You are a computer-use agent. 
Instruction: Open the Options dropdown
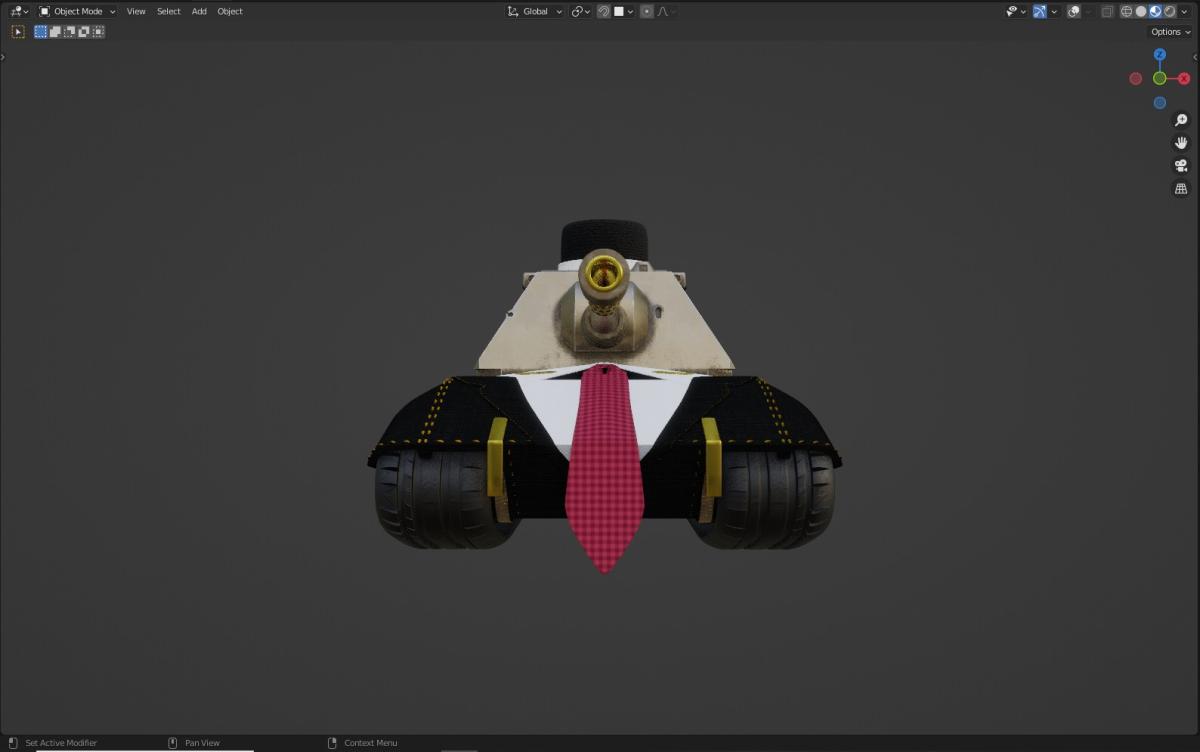coord(1171,32)
